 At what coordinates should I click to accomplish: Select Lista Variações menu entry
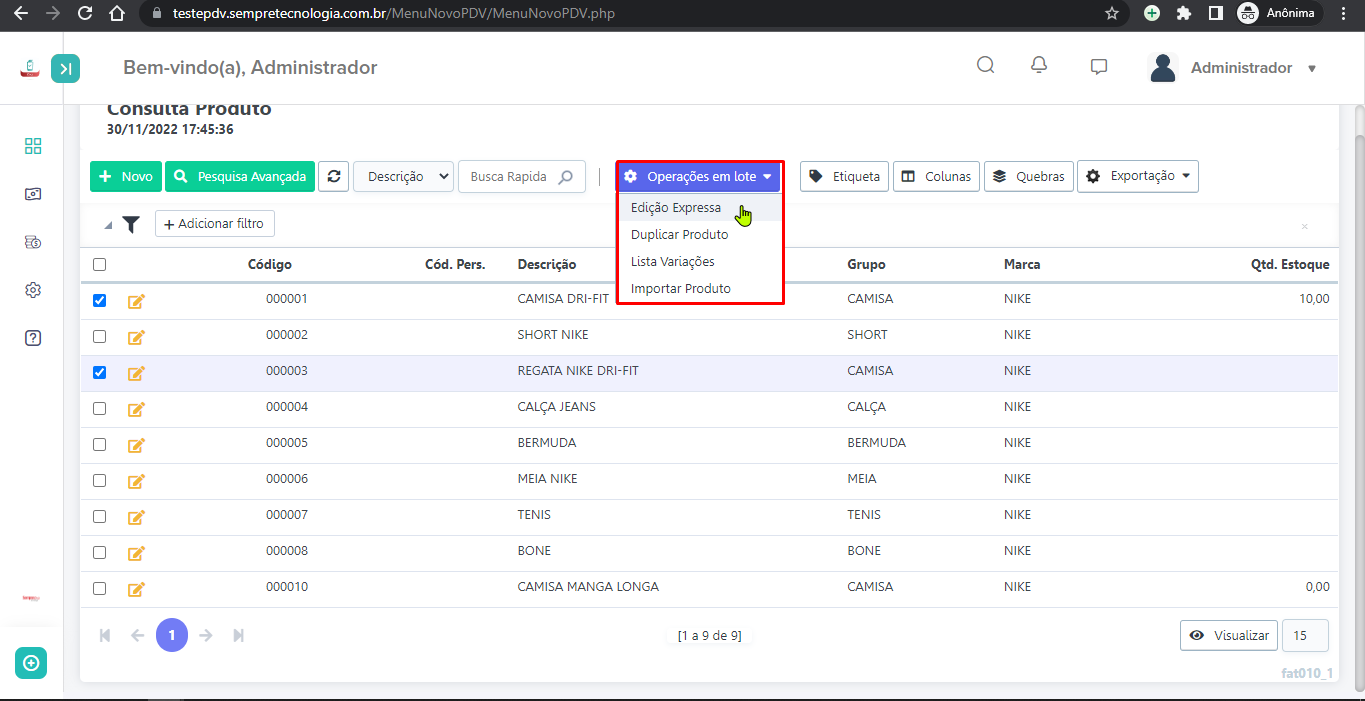[673, 262]
